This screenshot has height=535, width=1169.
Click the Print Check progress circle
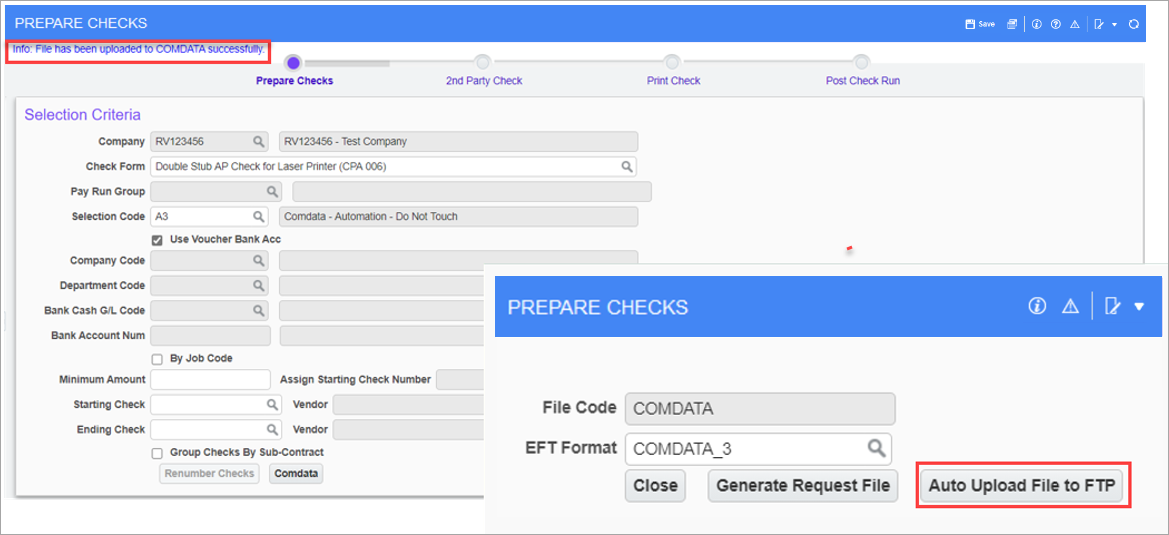click(x=672, y=63)
